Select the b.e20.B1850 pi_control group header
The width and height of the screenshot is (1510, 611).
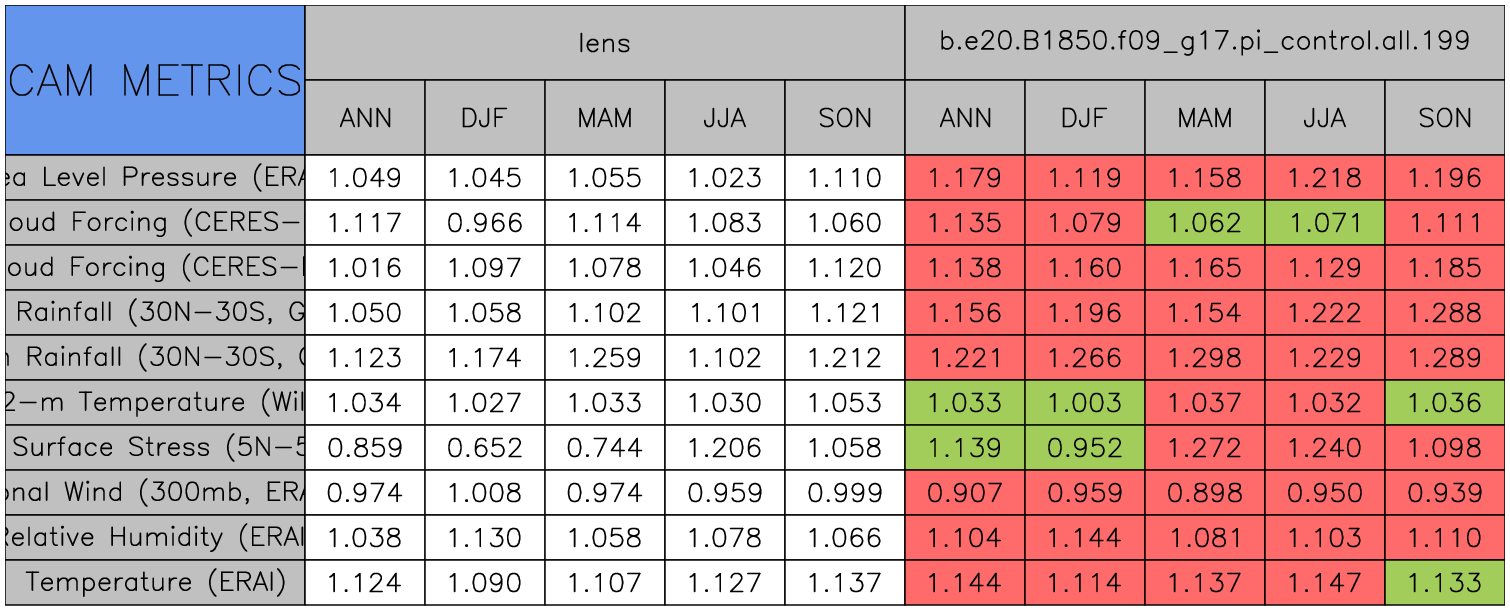pos(1204,42)
